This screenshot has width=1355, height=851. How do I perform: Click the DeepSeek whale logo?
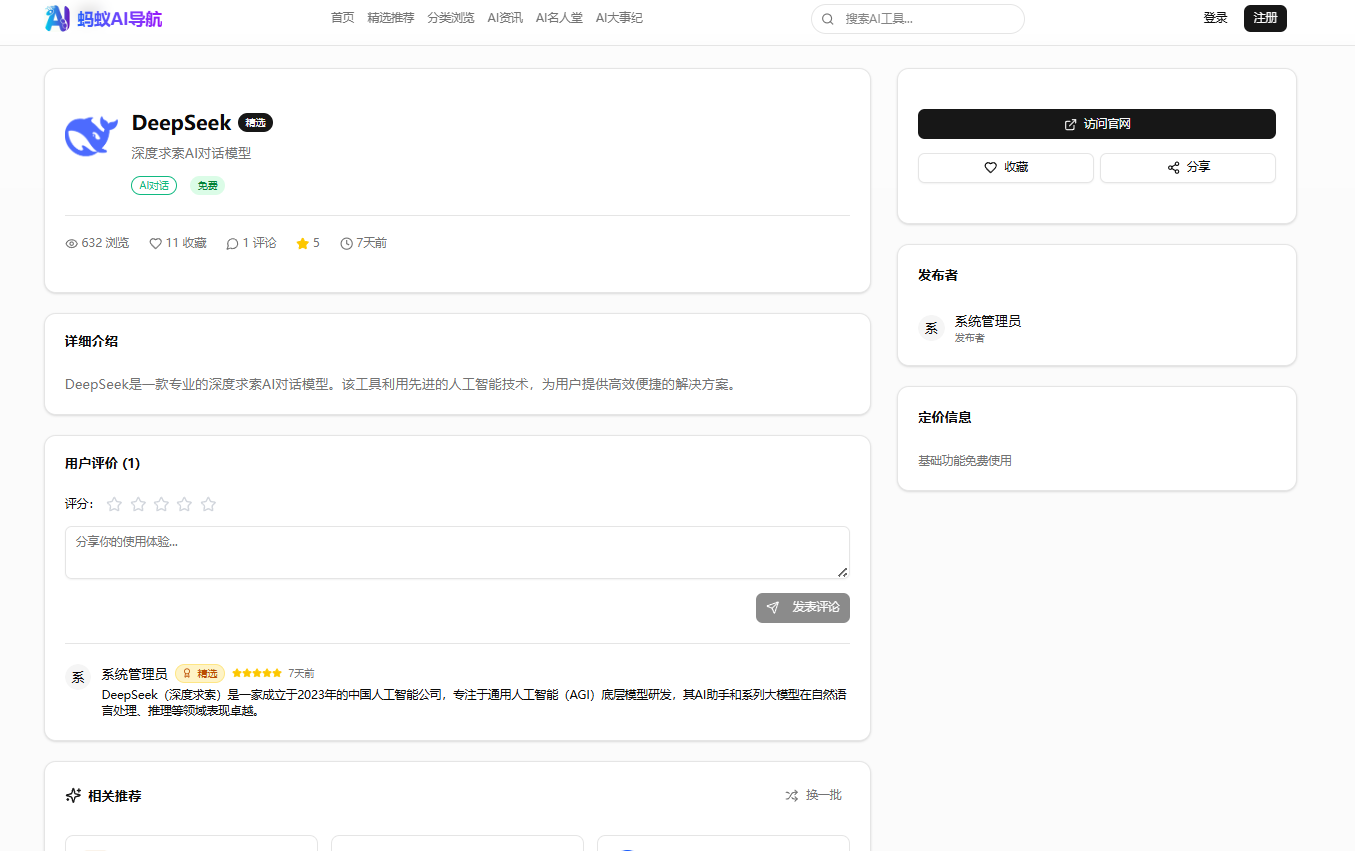pyautogui.click(x=90, y=135)
